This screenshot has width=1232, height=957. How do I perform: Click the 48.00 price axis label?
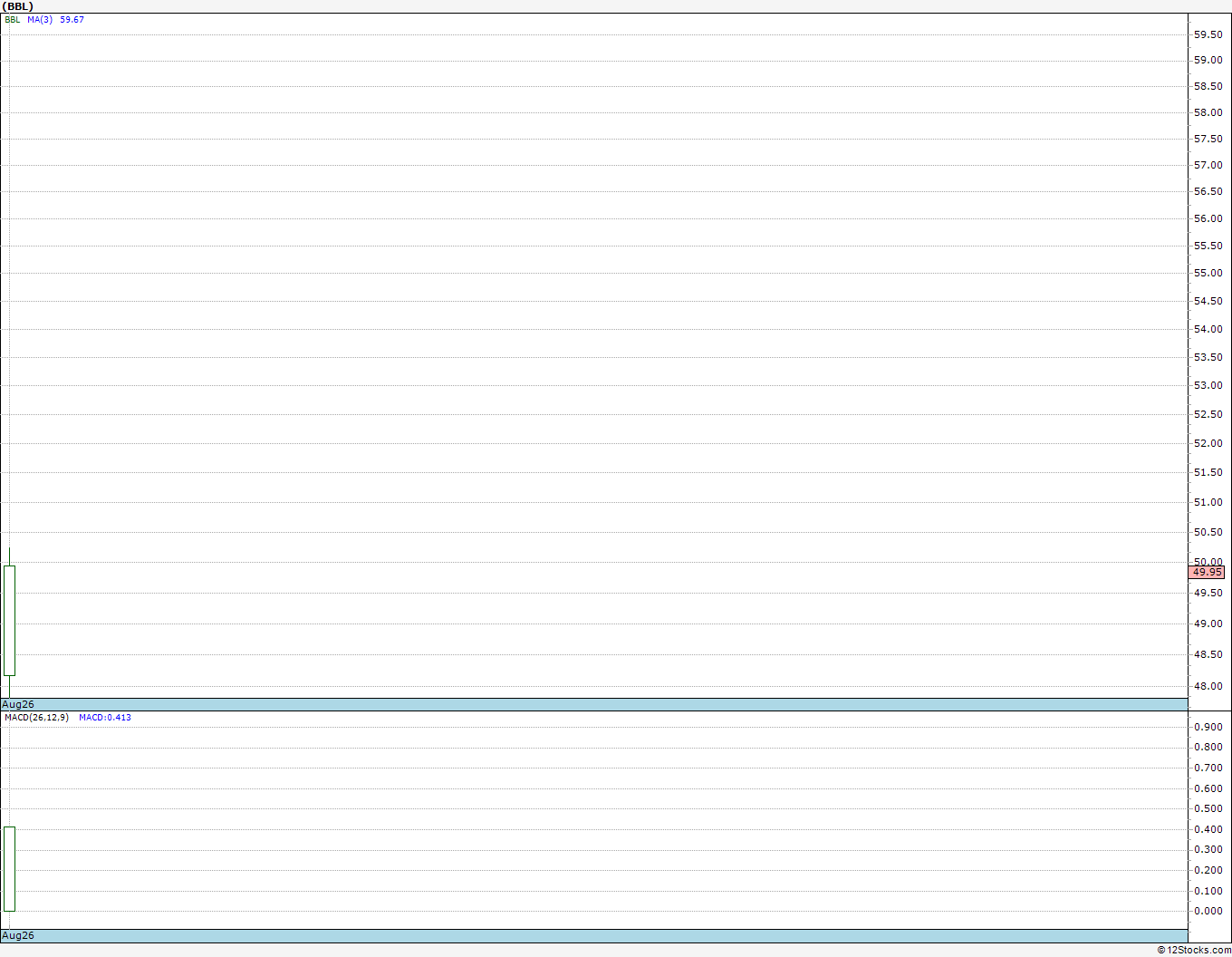coord(1208,686)
